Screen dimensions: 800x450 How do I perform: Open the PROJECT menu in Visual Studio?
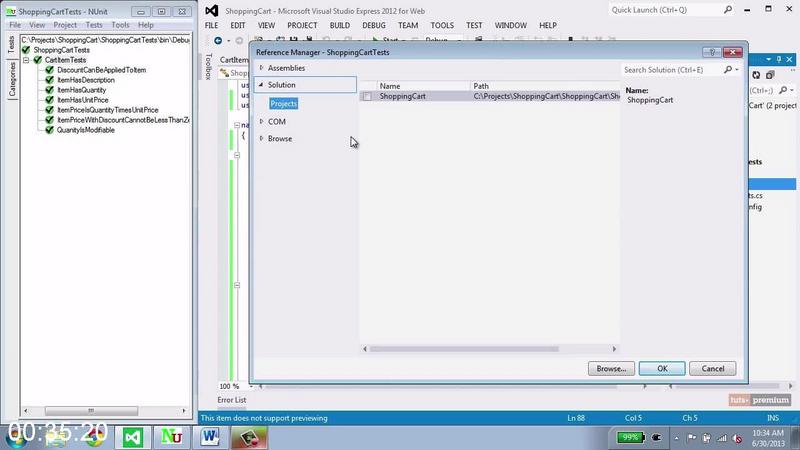click(x=302, y=25)
